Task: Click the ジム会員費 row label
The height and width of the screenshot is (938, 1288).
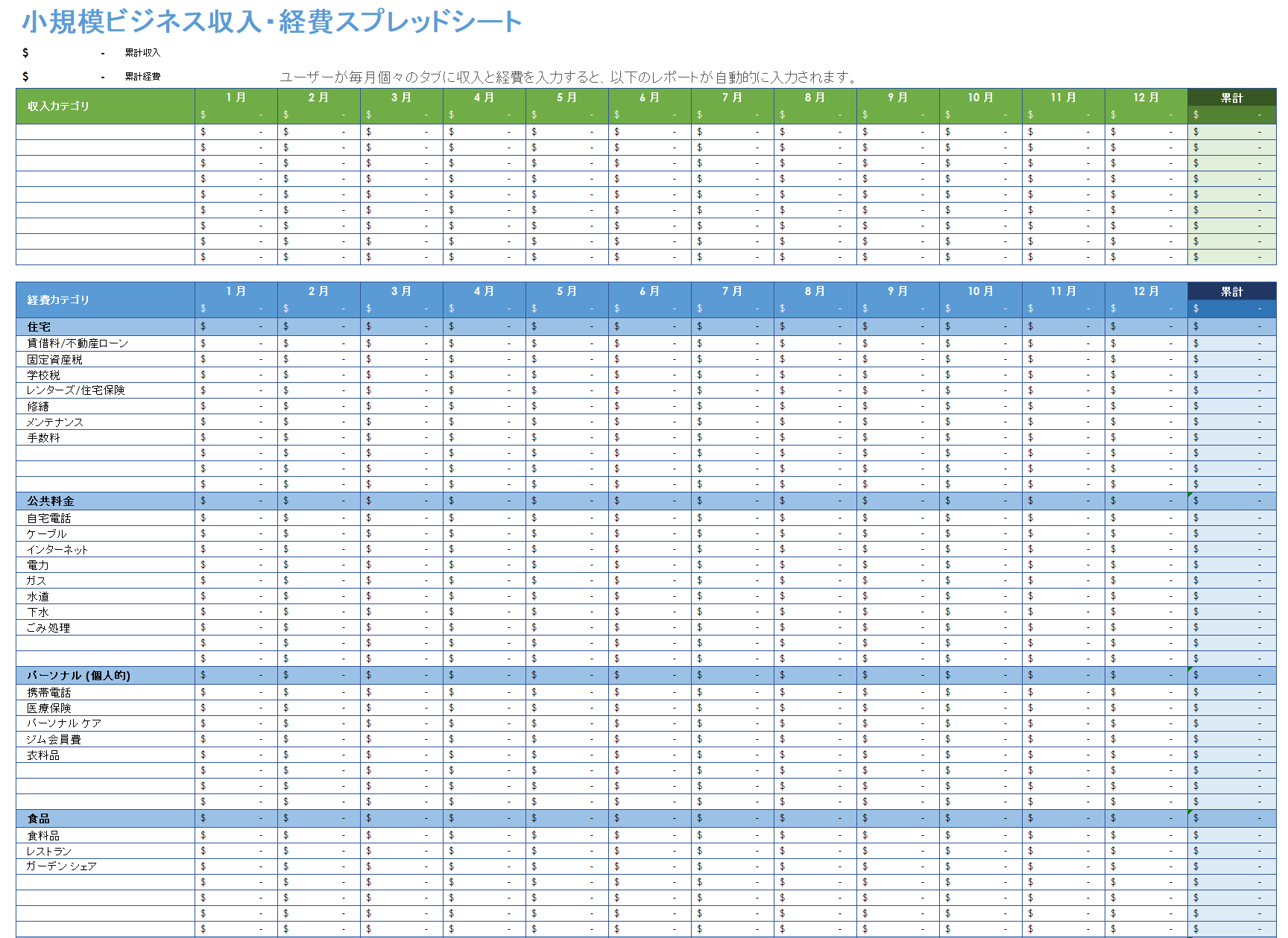Action: (54, 739)
